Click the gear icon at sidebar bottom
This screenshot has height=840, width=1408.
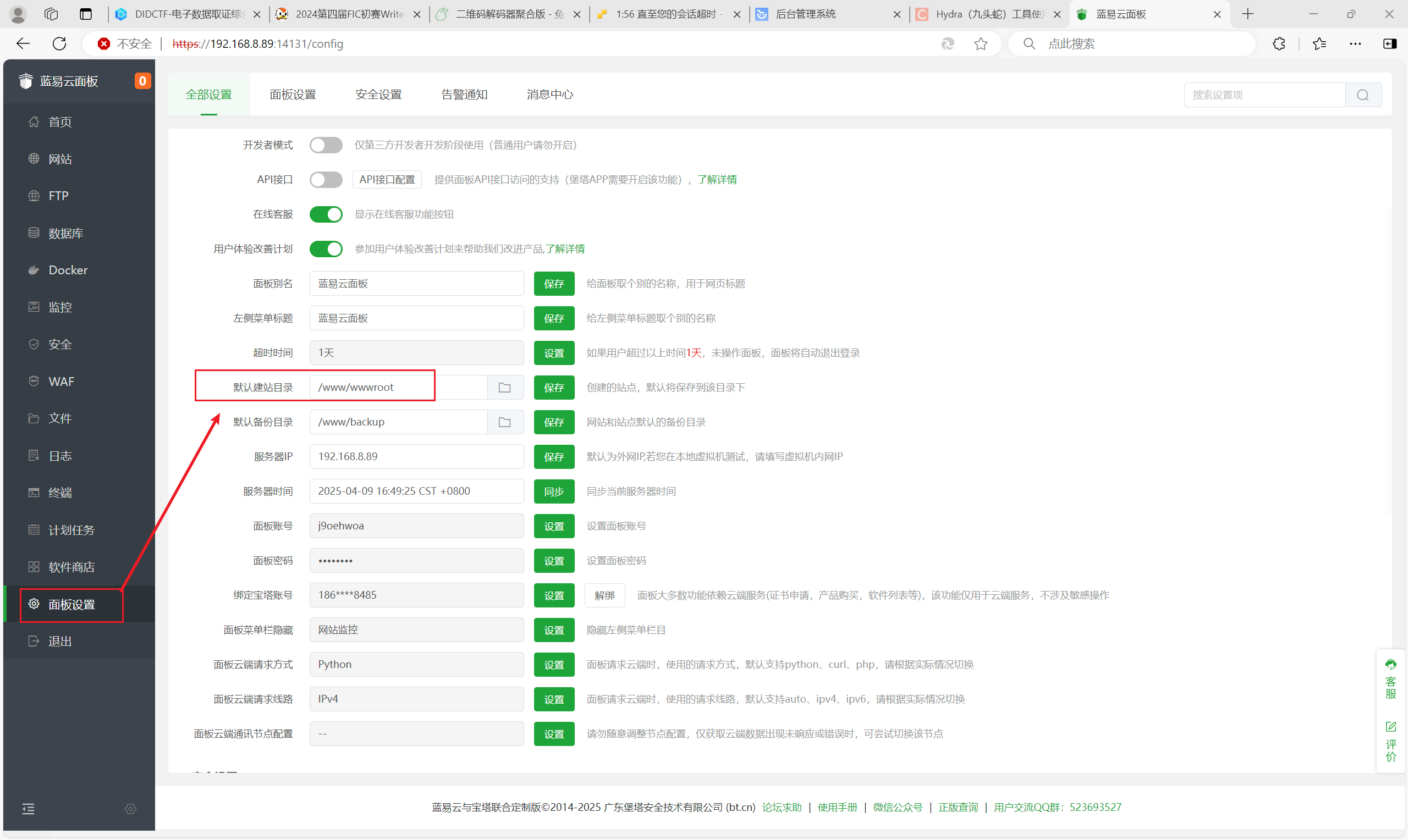131,809
